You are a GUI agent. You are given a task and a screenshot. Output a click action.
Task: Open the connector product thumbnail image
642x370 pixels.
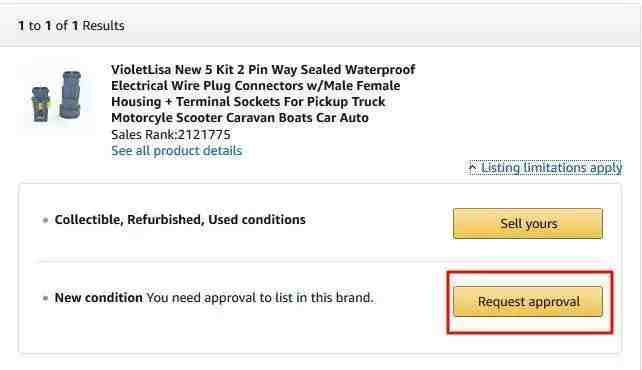point(56,96)
